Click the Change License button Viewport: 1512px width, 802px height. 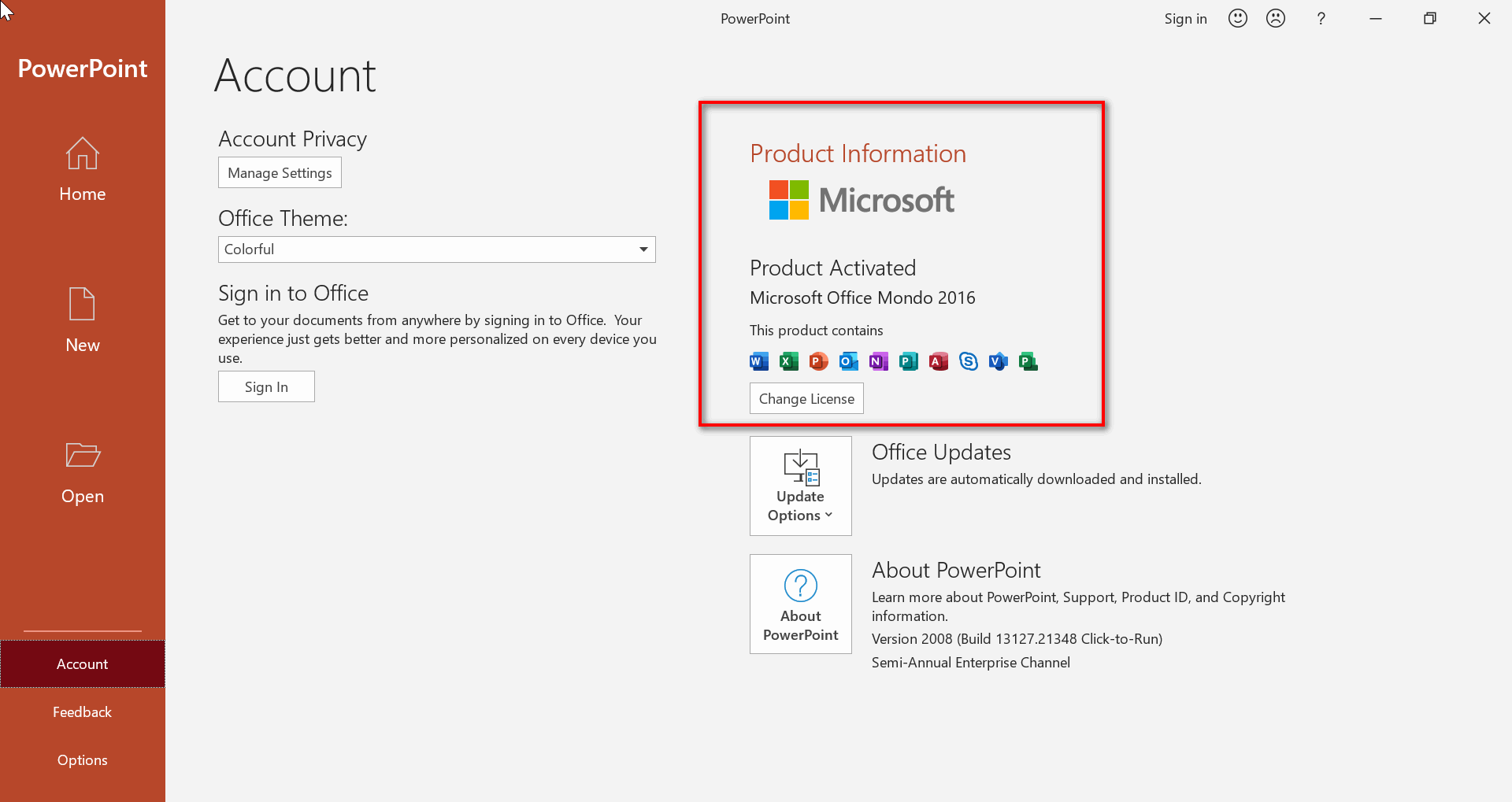806,398
